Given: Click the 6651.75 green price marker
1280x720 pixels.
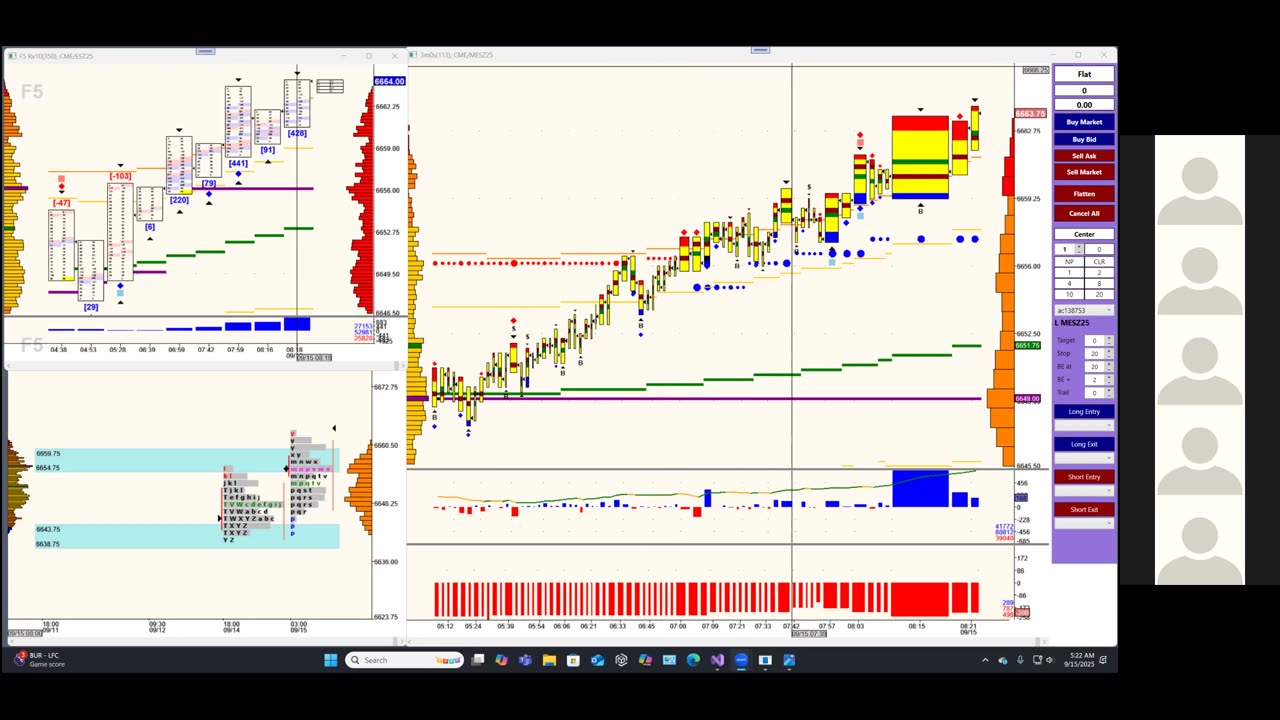Looking at the screenshot, I should (1028, 345).
